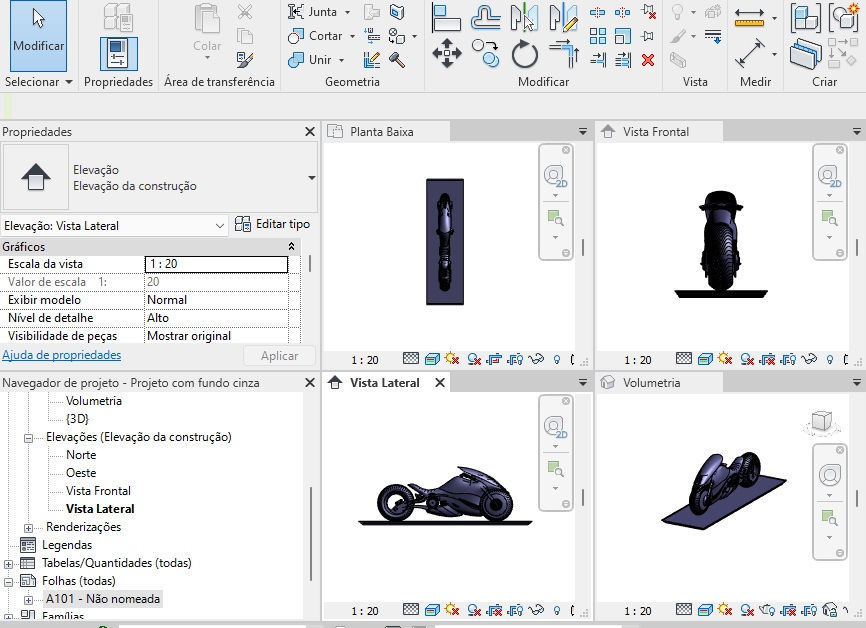
Task: Click the Unpin tool with red X
Action: point(648,12)
